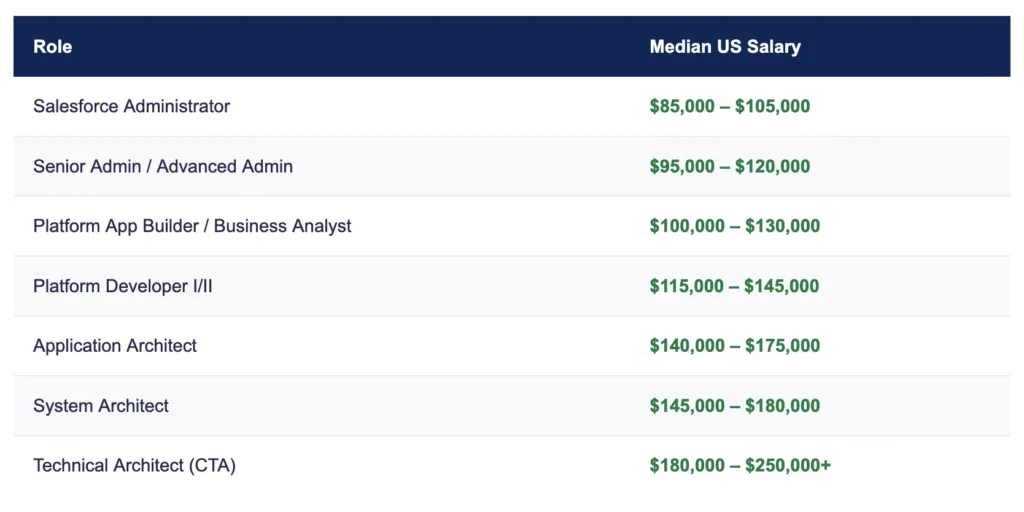Select the Application Architect role cell

point(115,346)
